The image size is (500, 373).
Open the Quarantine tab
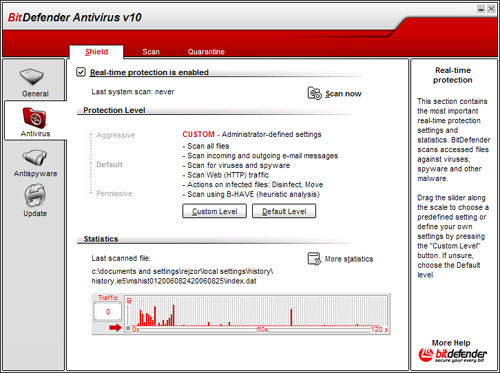(206, 52)
